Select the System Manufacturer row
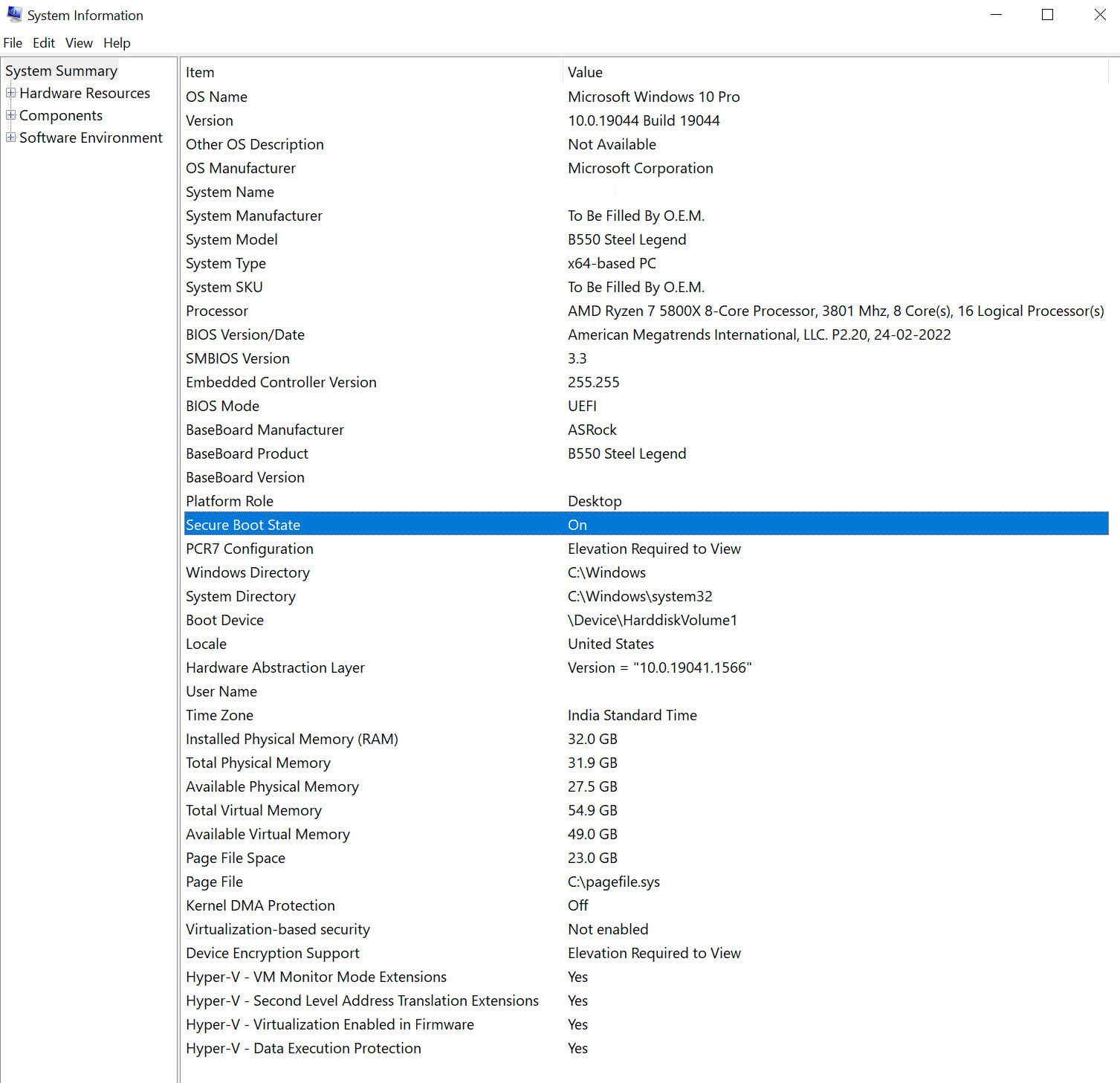 (x=646, y=216)
